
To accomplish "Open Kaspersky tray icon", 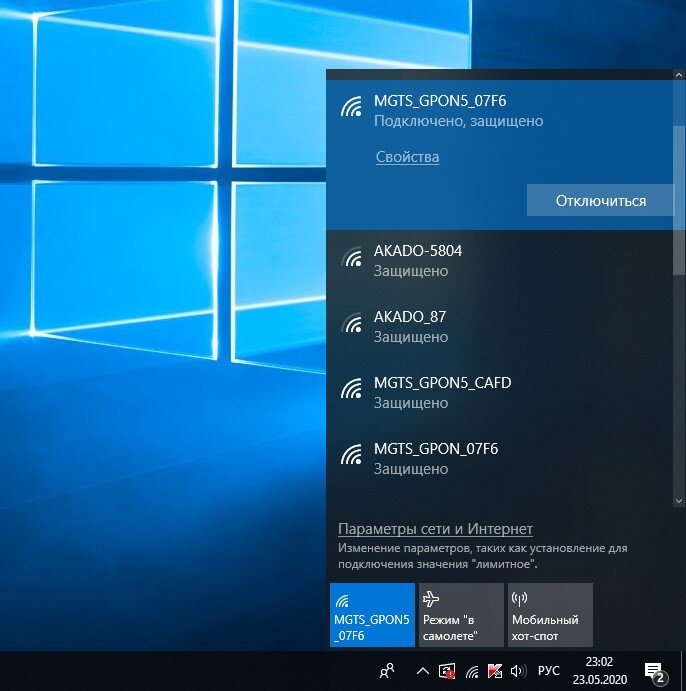I will 495,671.
